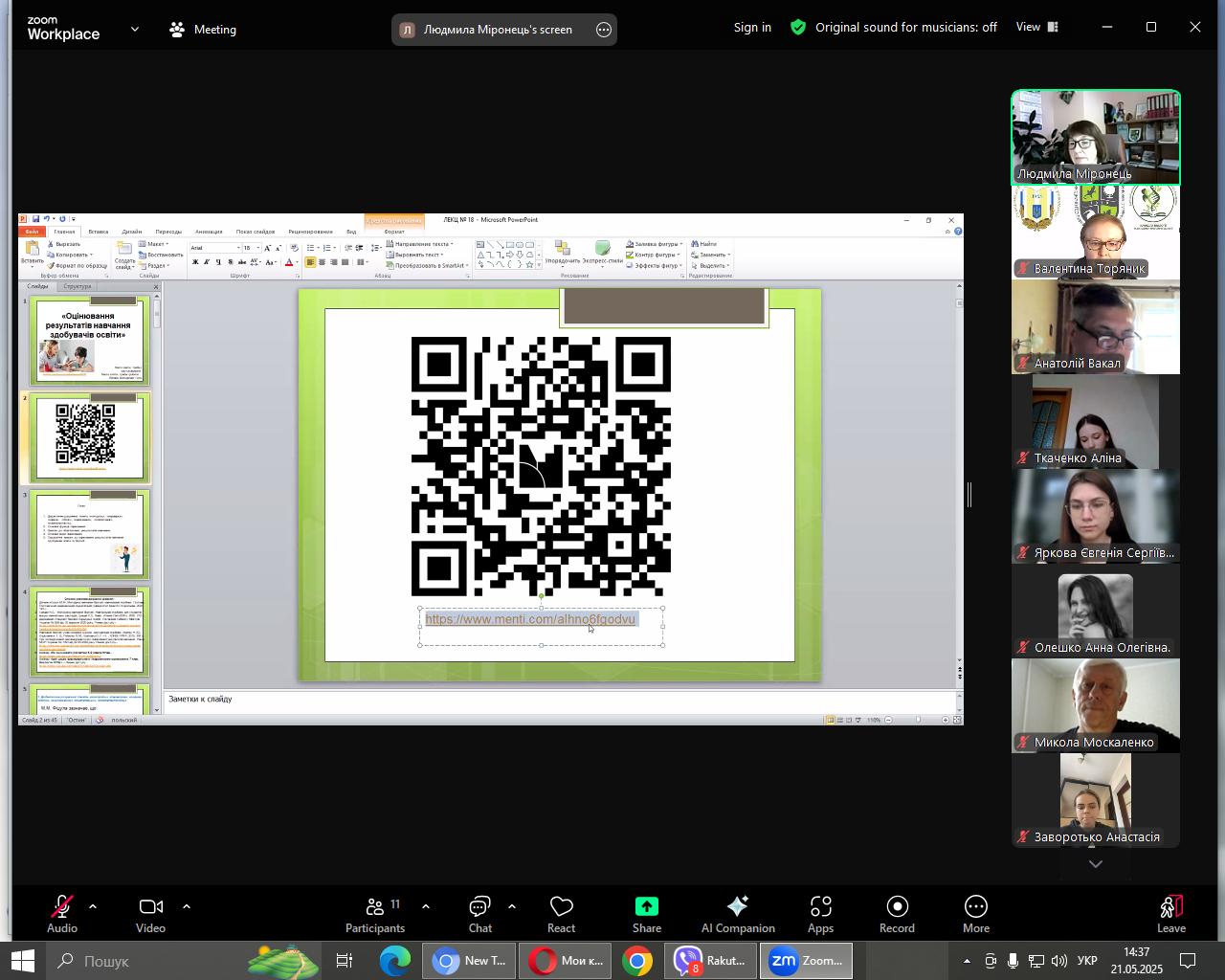Toggle underline Ч in PowerPoint font group
The width and height of the screenshot is (1225, 980).
tap(218, 262)
